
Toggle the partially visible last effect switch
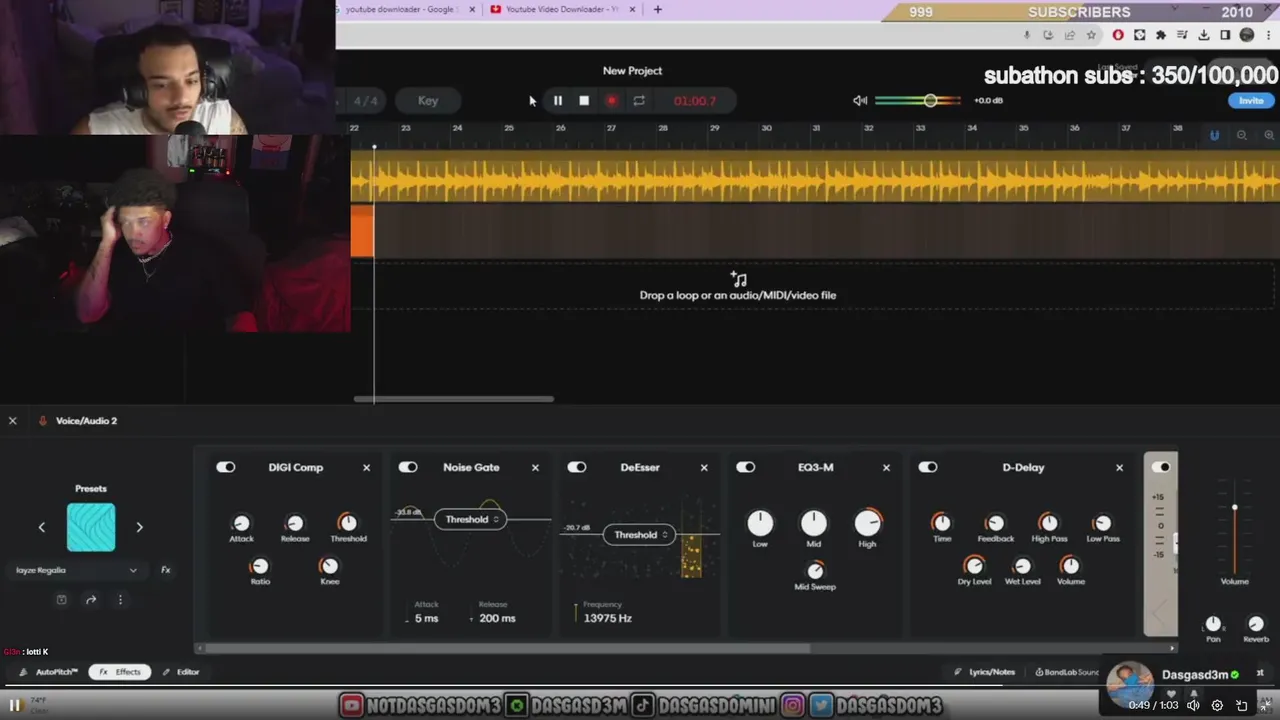(1161, 467)
